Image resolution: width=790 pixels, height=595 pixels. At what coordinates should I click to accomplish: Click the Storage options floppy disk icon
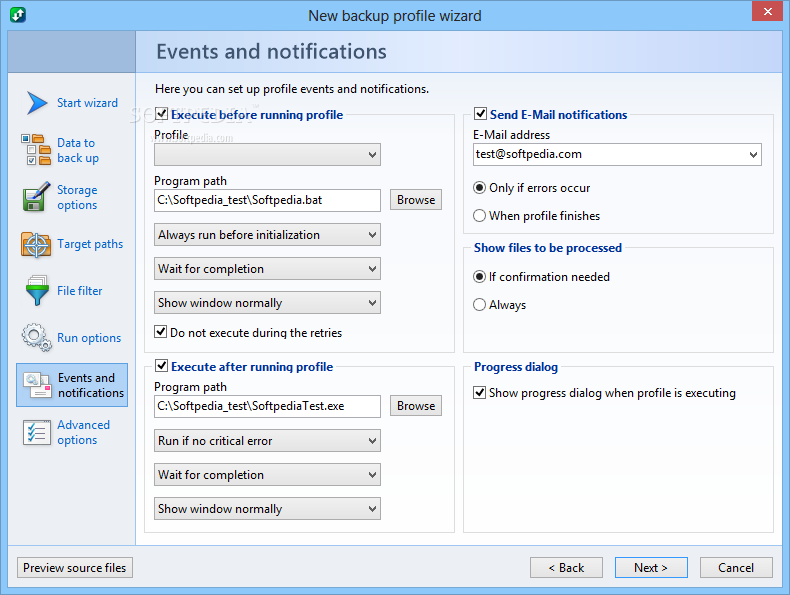pos(36,197)
